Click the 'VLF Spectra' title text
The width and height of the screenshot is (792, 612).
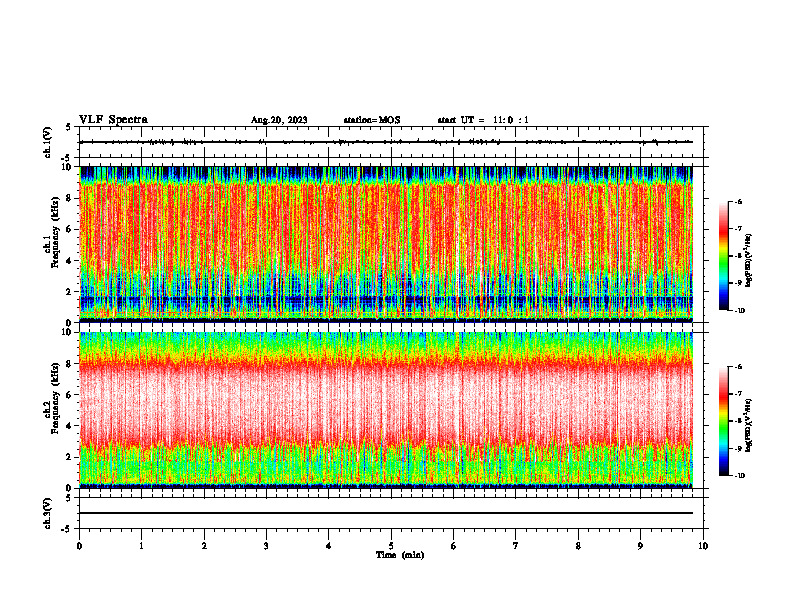pos(113,120)
